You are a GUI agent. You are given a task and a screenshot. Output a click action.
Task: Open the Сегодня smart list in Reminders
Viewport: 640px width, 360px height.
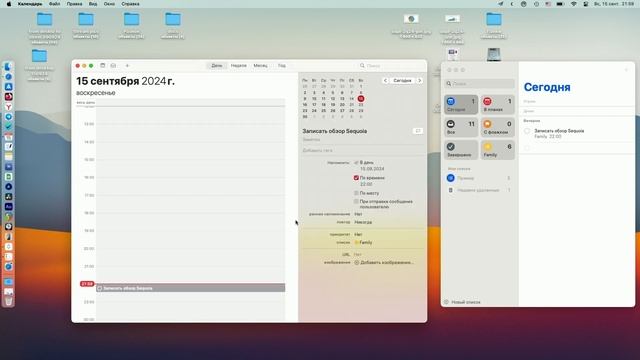(461, 104)
